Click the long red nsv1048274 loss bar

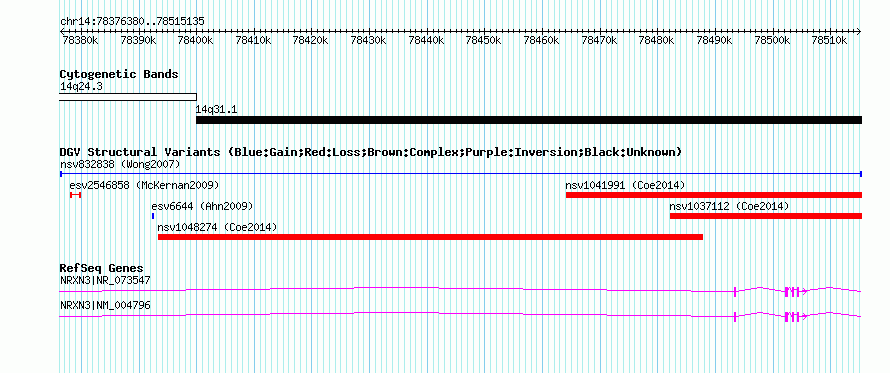(x=430, y=237)
